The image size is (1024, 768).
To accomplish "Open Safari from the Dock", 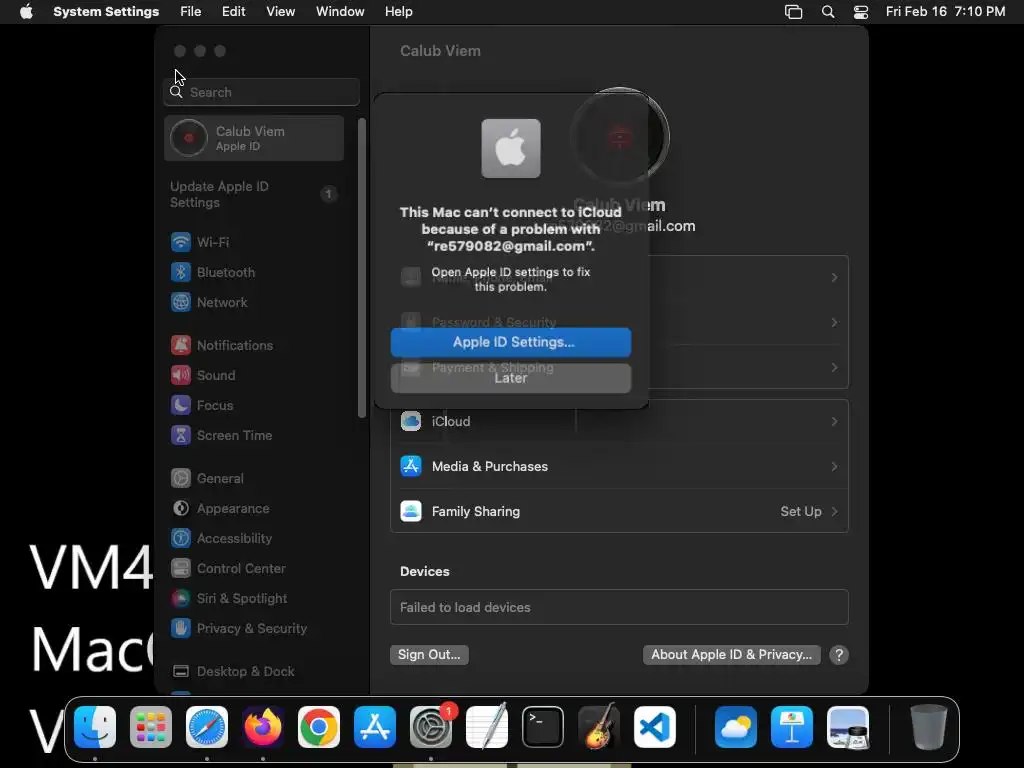I will pos(207,727).
